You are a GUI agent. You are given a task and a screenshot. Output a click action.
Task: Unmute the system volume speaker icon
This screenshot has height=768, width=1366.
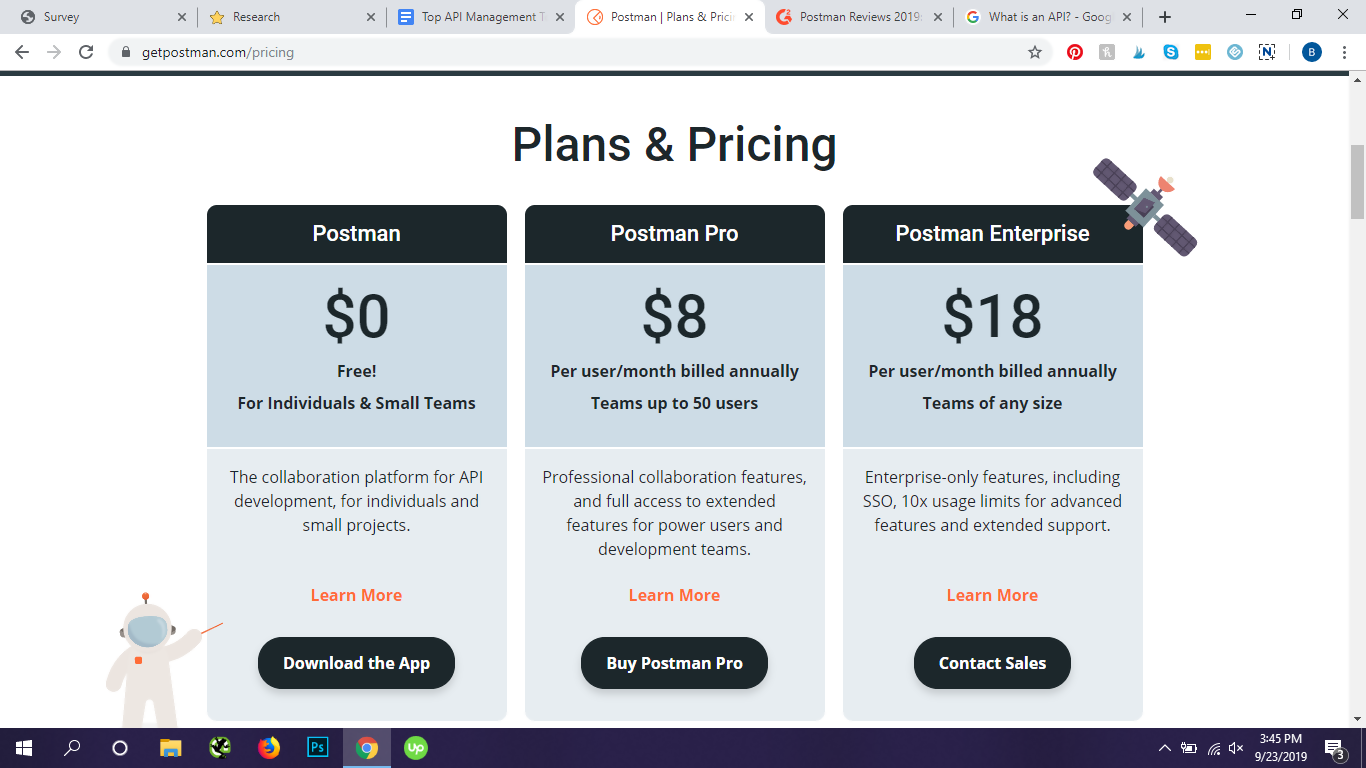(1236, 748)
